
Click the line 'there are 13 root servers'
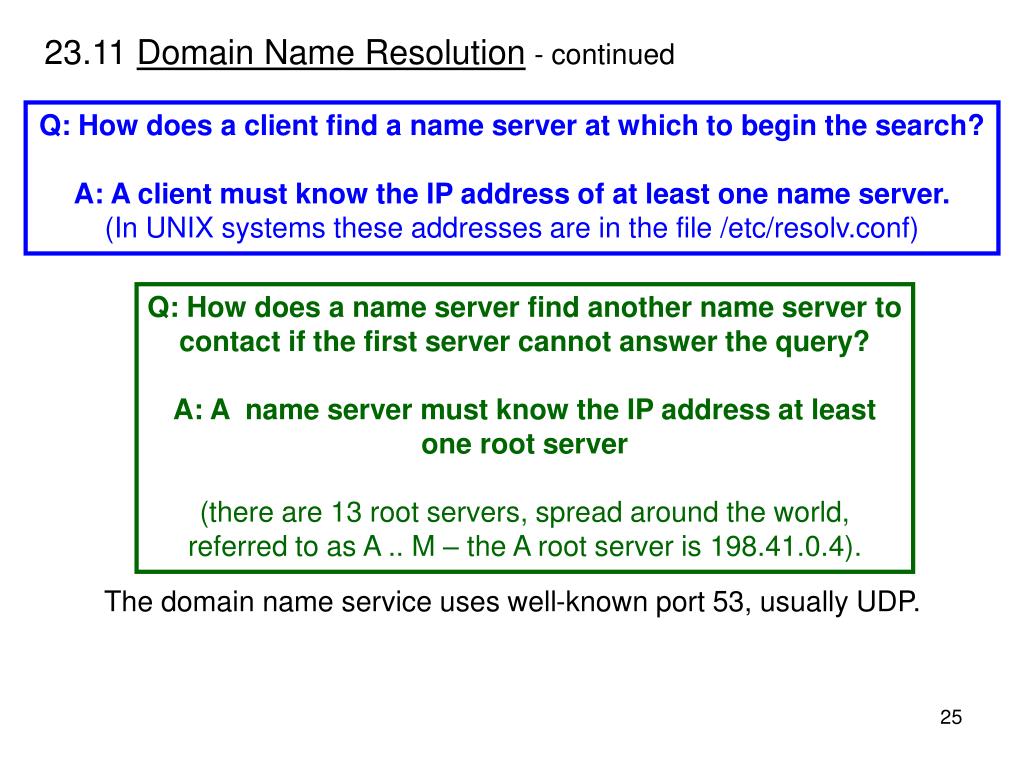[524, 513]
